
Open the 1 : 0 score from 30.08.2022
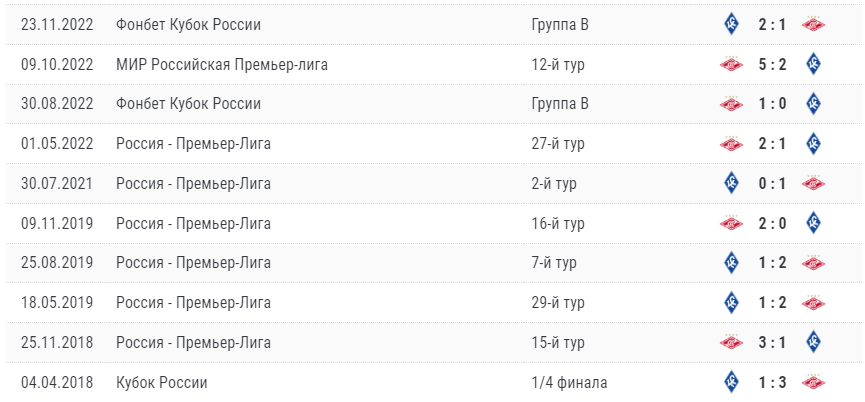(772, 104)
